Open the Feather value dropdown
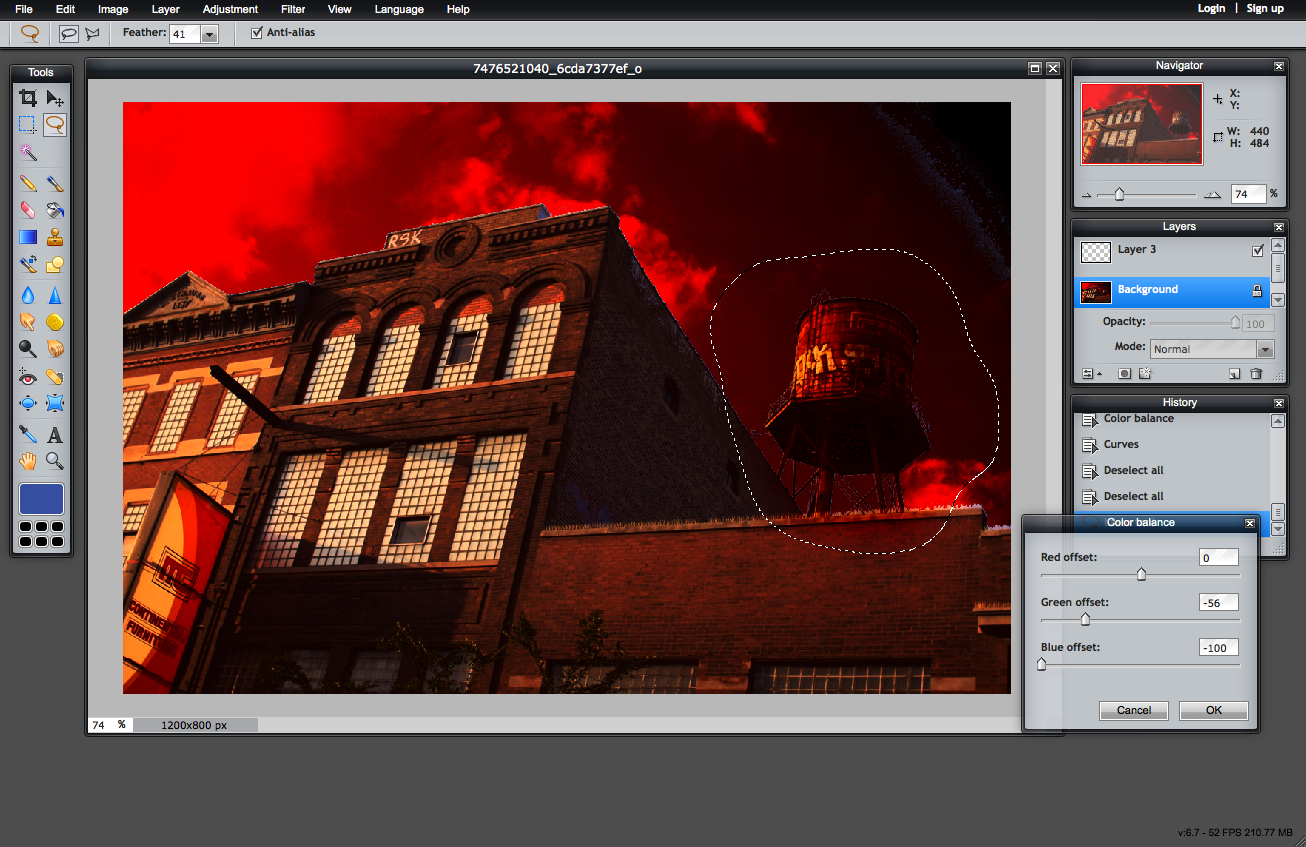The image size is (1306, 847). coord(209,34)
